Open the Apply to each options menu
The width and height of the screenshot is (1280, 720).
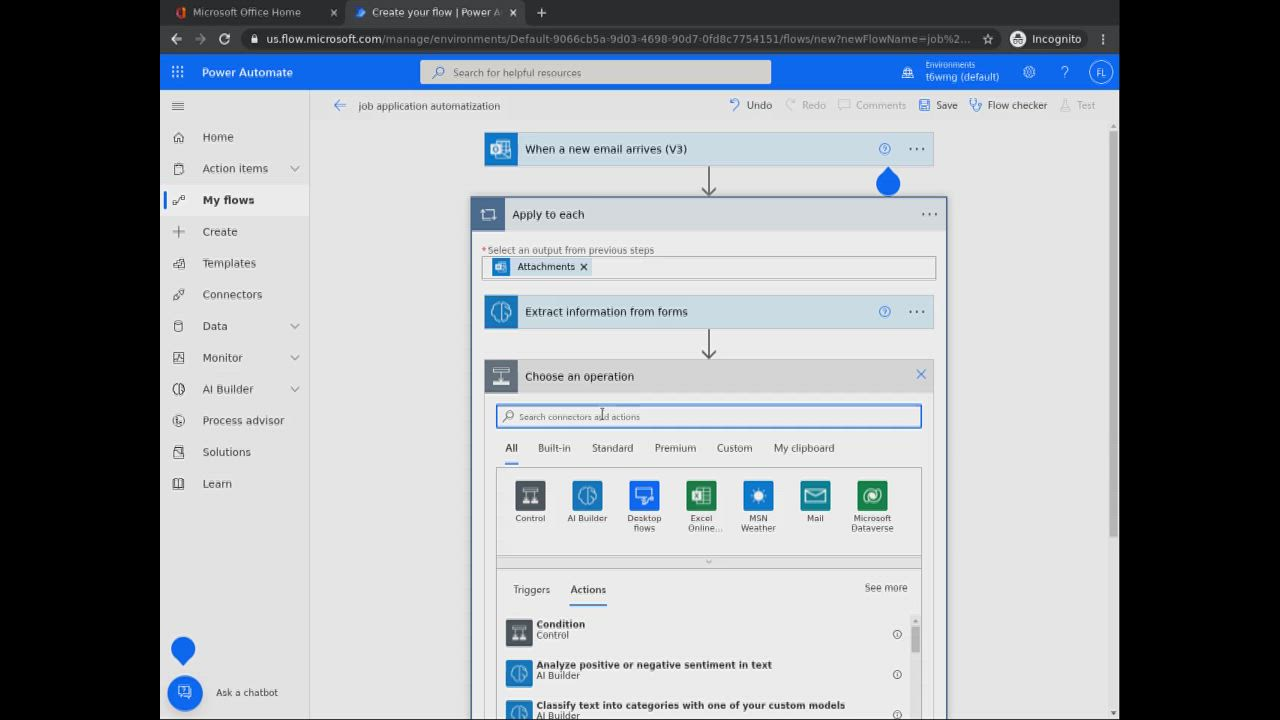(929, 214)
